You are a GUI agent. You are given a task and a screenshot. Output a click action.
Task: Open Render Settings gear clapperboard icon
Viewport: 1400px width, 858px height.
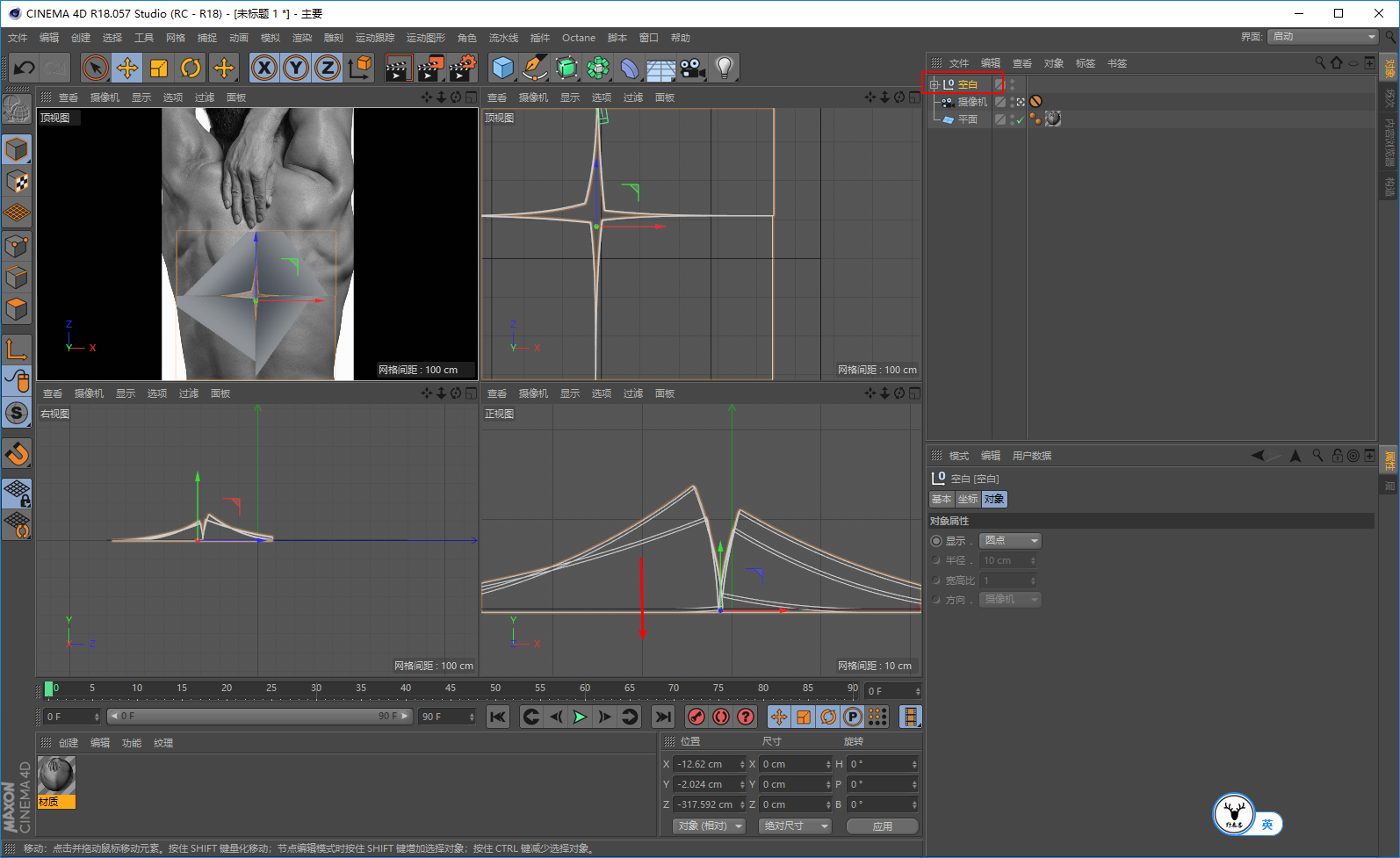[x=462, y=68]
